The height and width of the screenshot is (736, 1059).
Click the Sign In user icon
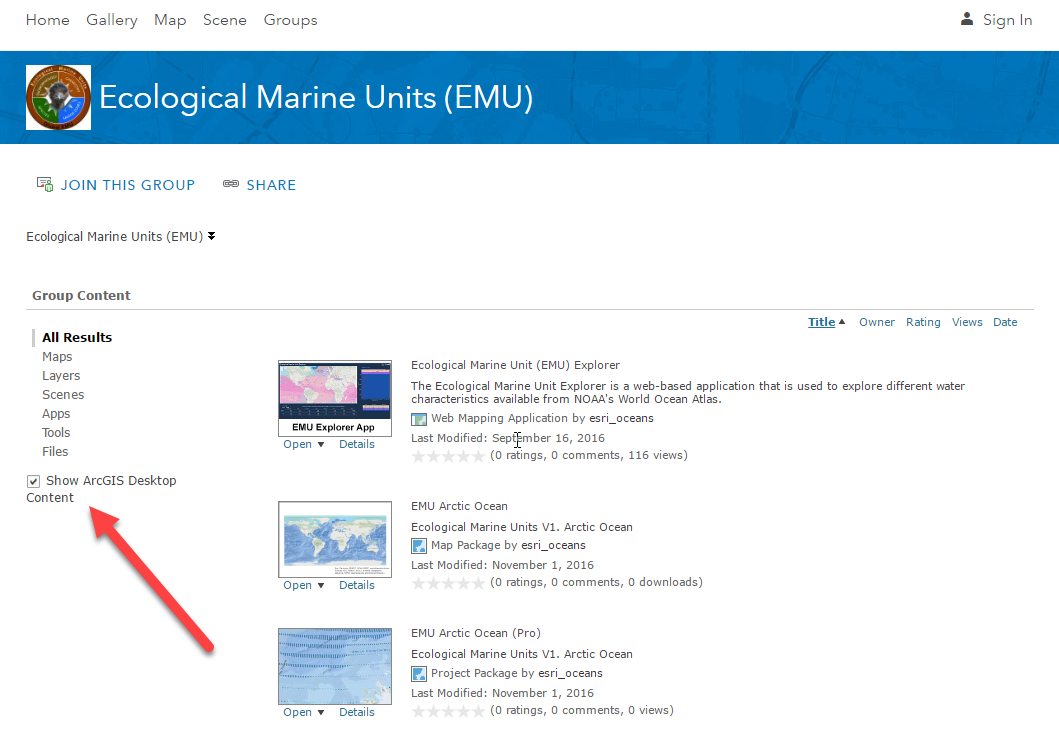point(966,20)
